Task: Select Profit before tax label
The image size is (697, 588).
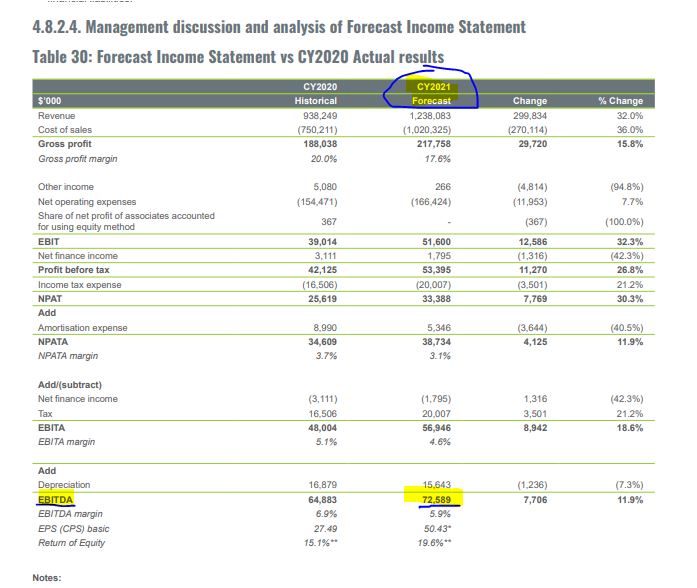Action: click(x=74, y=270)
